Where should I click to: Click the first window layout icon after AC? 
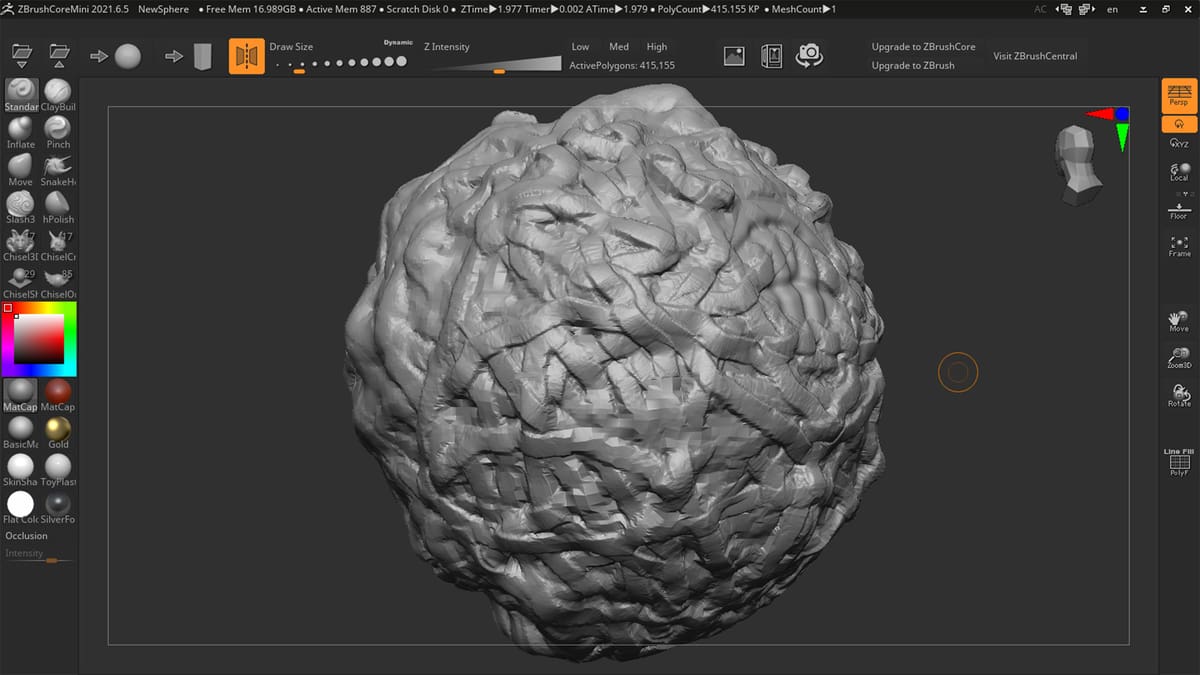click(1062, 9)
